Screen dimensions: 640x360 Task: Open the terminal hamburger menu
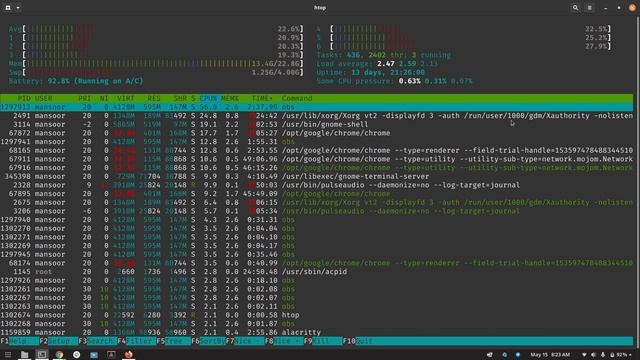click(x=590, y=7)
